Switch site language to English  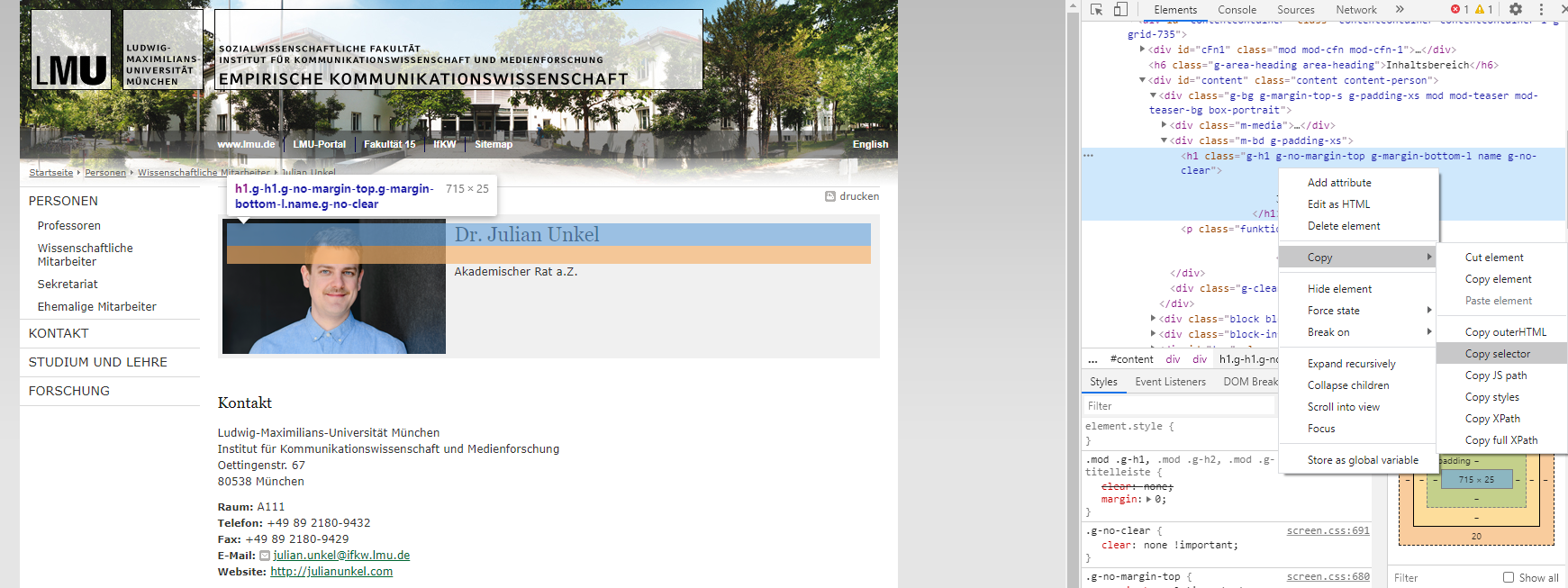870,144
